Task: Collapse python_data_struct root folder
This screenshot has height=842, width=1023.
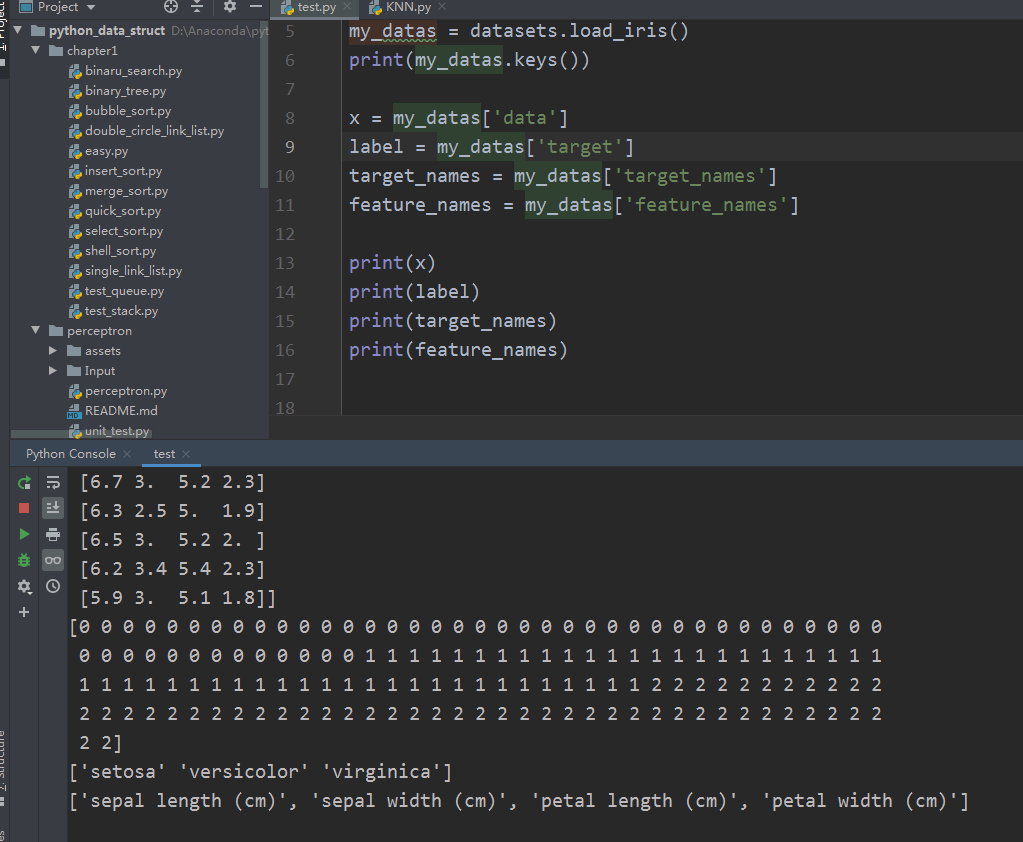Action: 18,30
